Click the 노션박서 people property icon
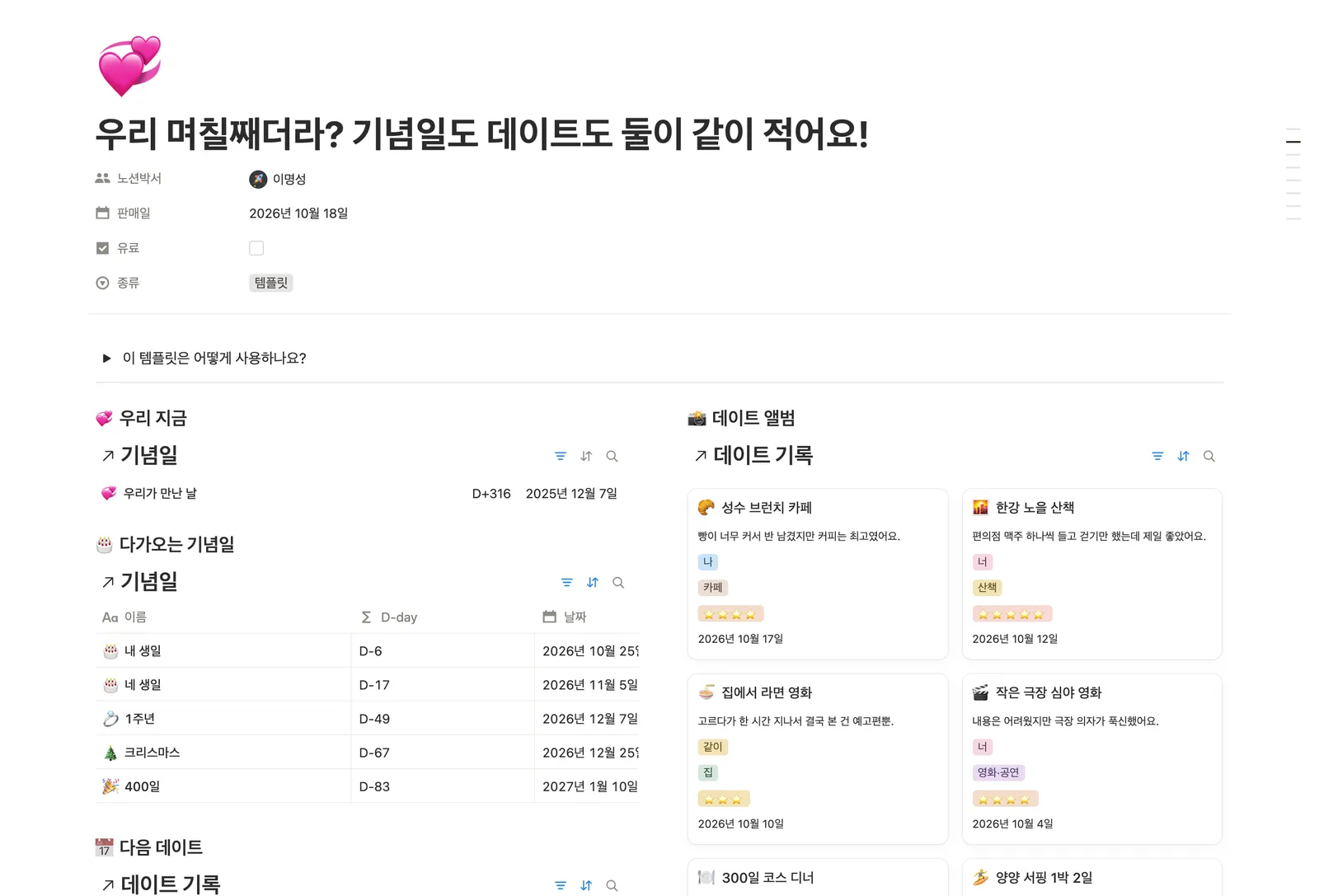Image resolution: width=1319 pixels, height=896 pixels. pos(103,178)
